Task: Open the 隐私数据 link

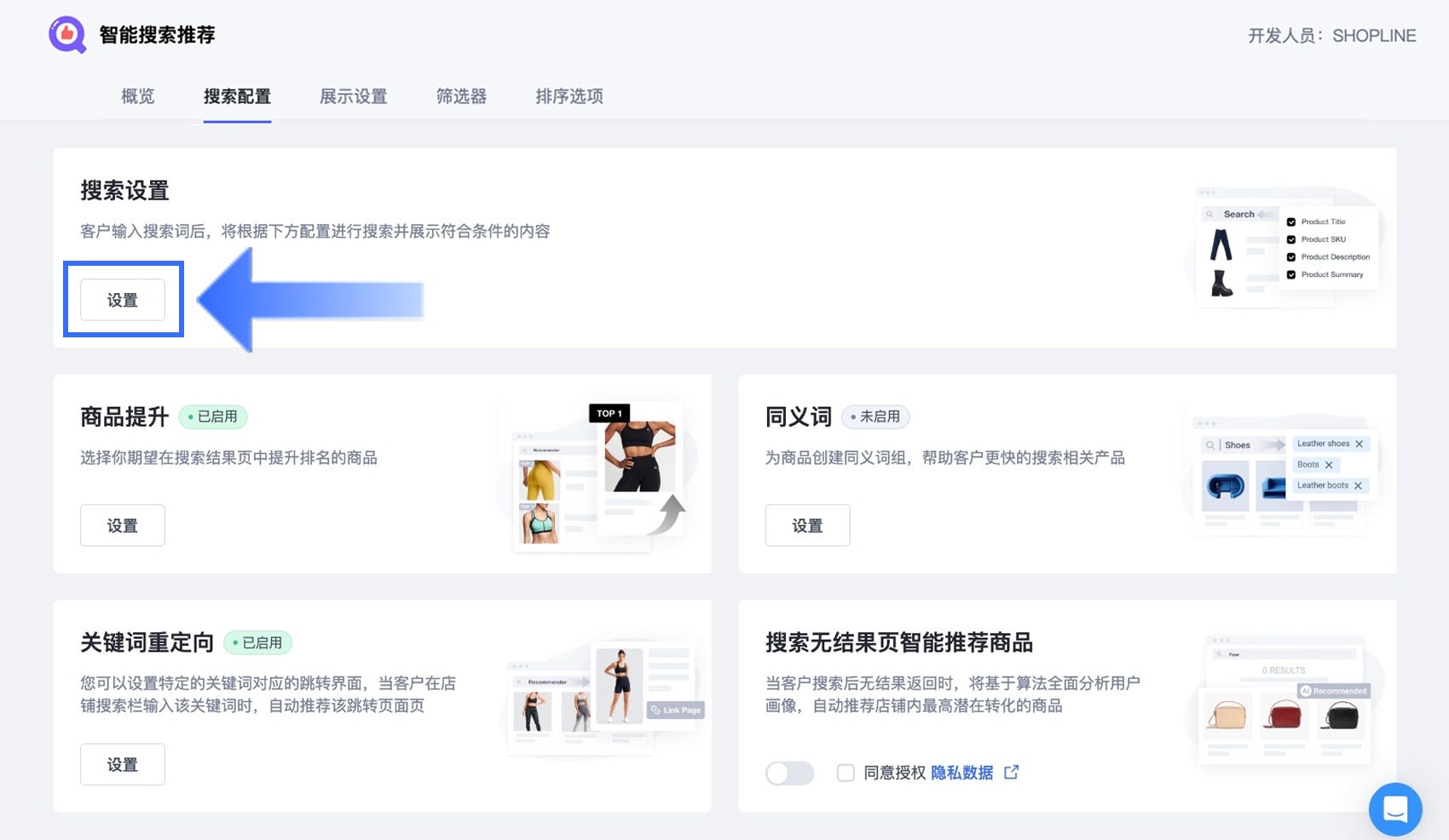Action: (961, 773)
